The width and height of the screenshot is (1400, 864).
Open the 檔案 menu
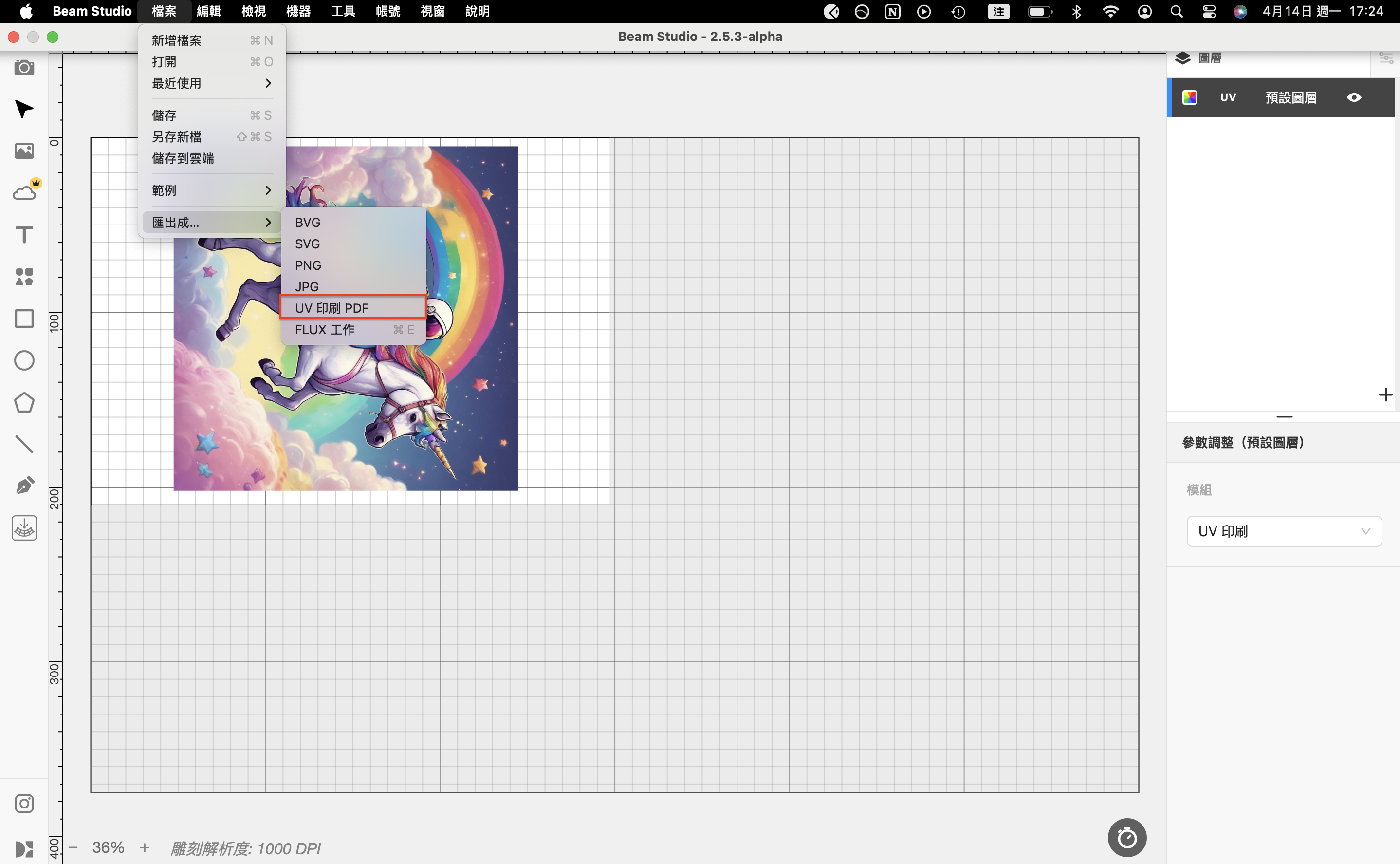tap(164, 11)
